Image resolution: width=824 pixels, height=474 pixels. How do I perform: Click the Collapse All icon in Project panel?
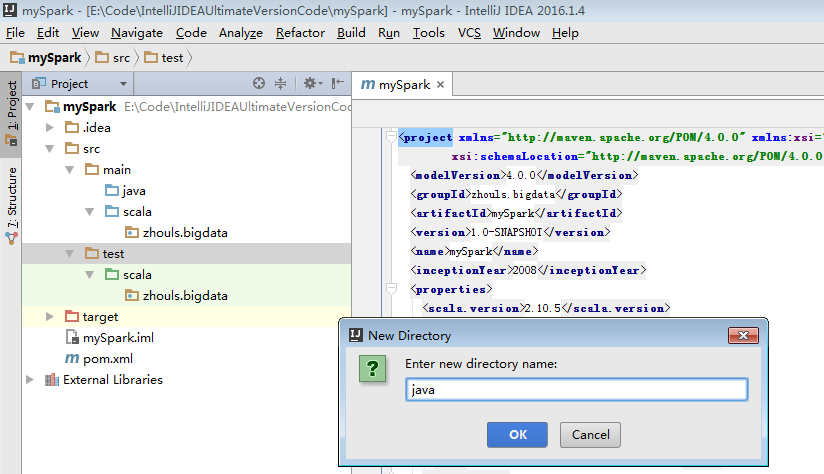(281, 83)
